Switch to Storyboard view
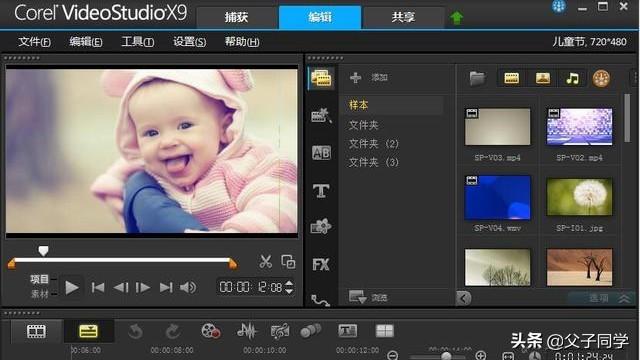The width and height of the screenshot is (640, 360). 36,331
